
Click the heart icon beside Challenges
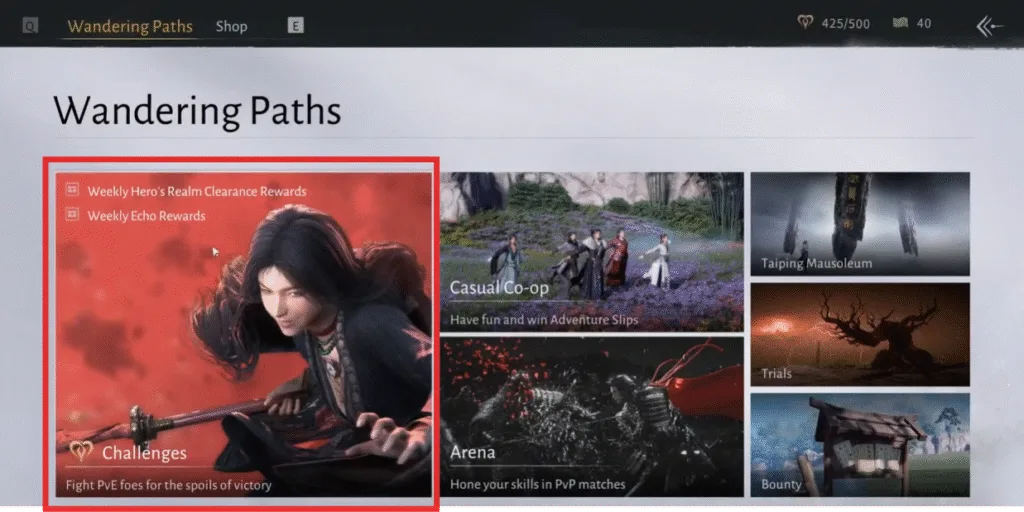tap(81, 453)
